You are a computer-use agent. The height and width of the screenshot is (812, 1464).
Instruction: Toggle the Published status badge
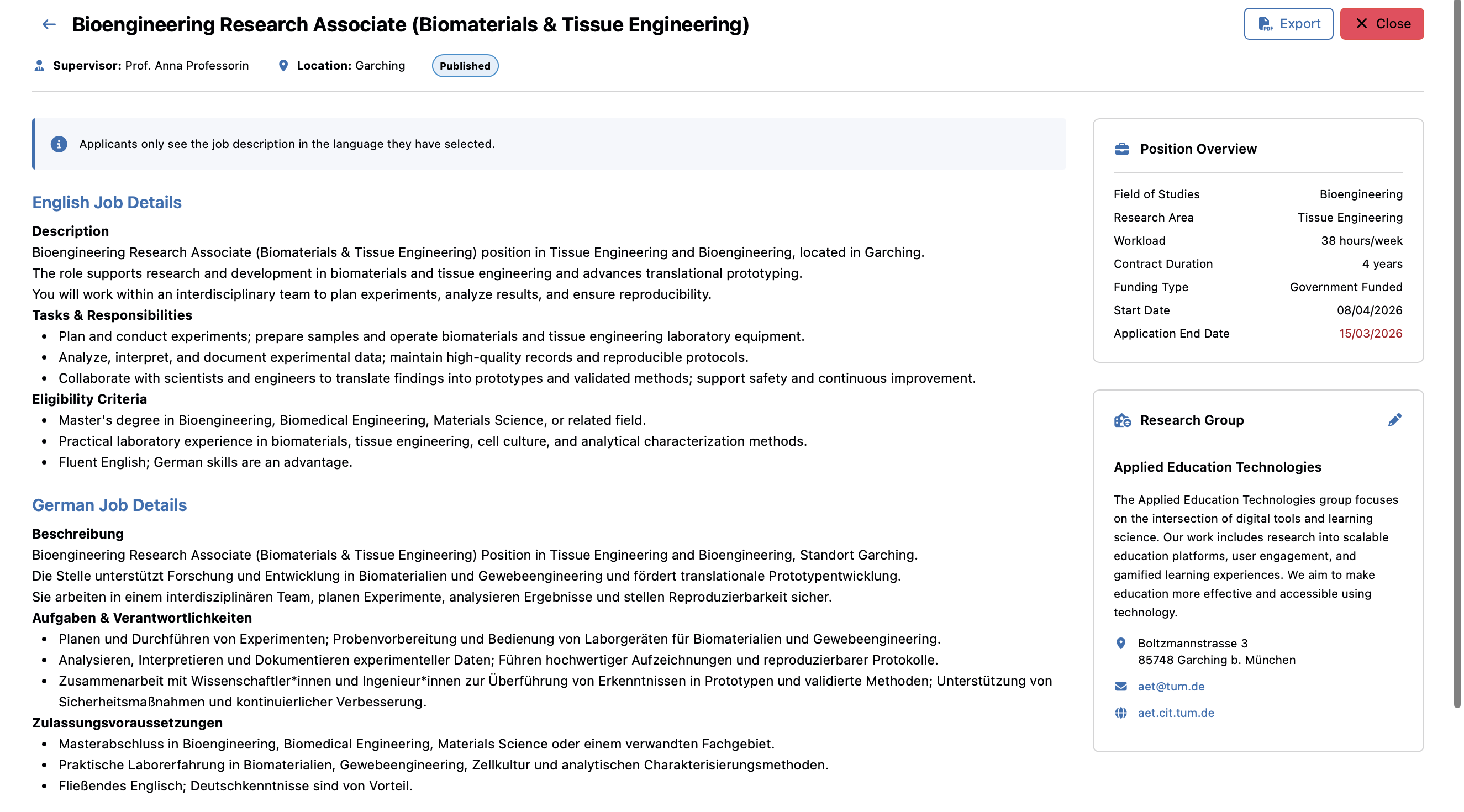[x=465, y=66]
